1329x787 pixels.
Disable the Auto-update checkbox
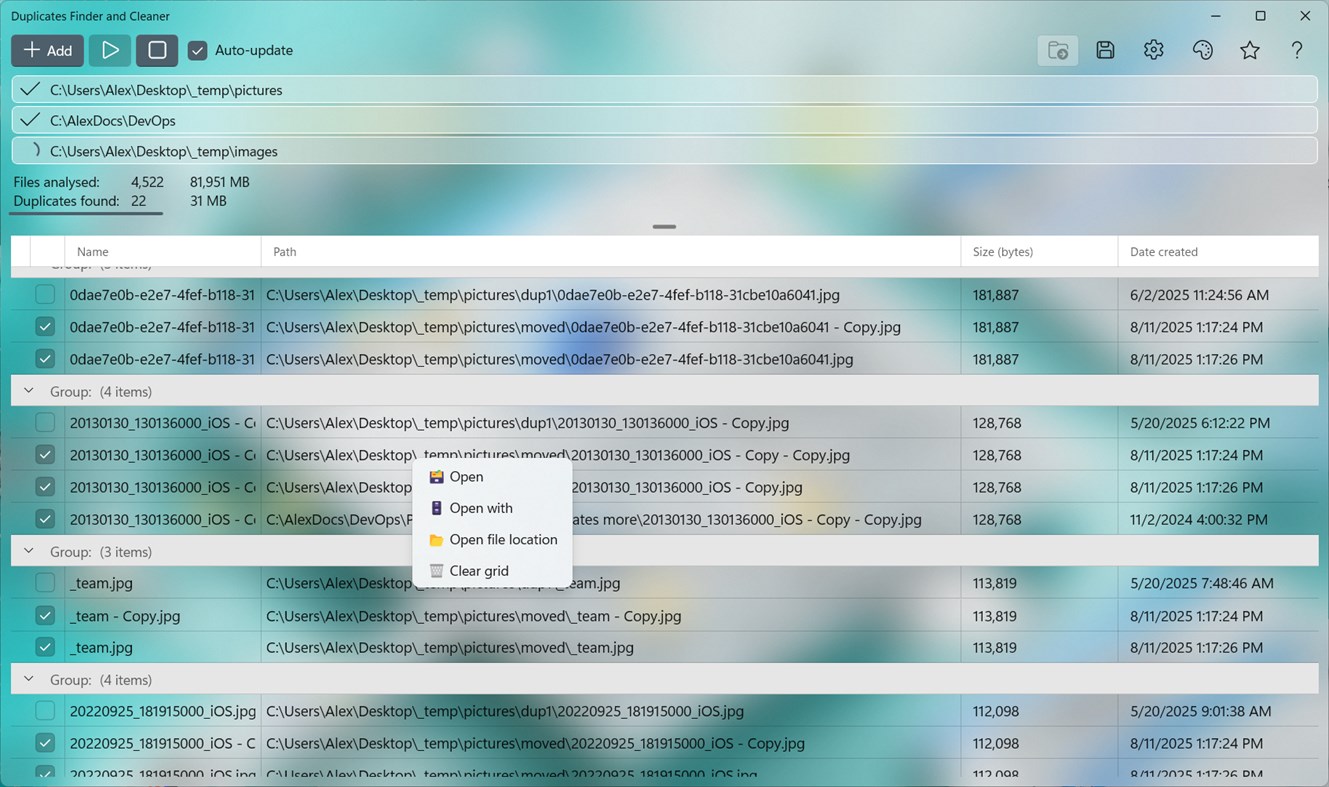[x=197, y=50]
